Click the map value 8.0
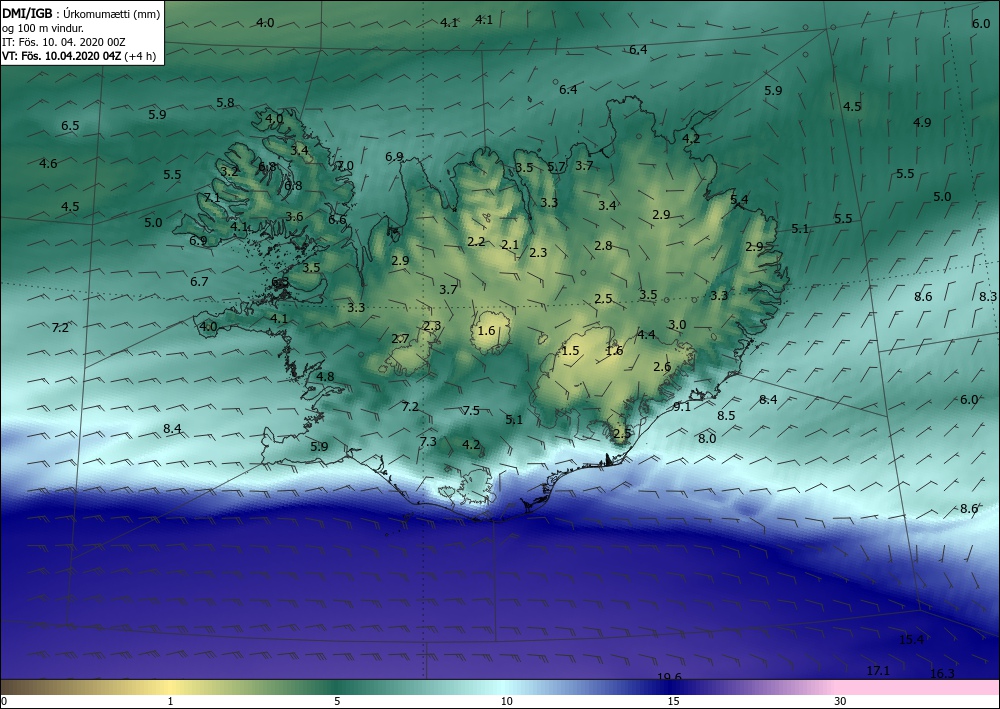Image resolution: width=1000 pixels, height=709 pixels. pos(707,439)
